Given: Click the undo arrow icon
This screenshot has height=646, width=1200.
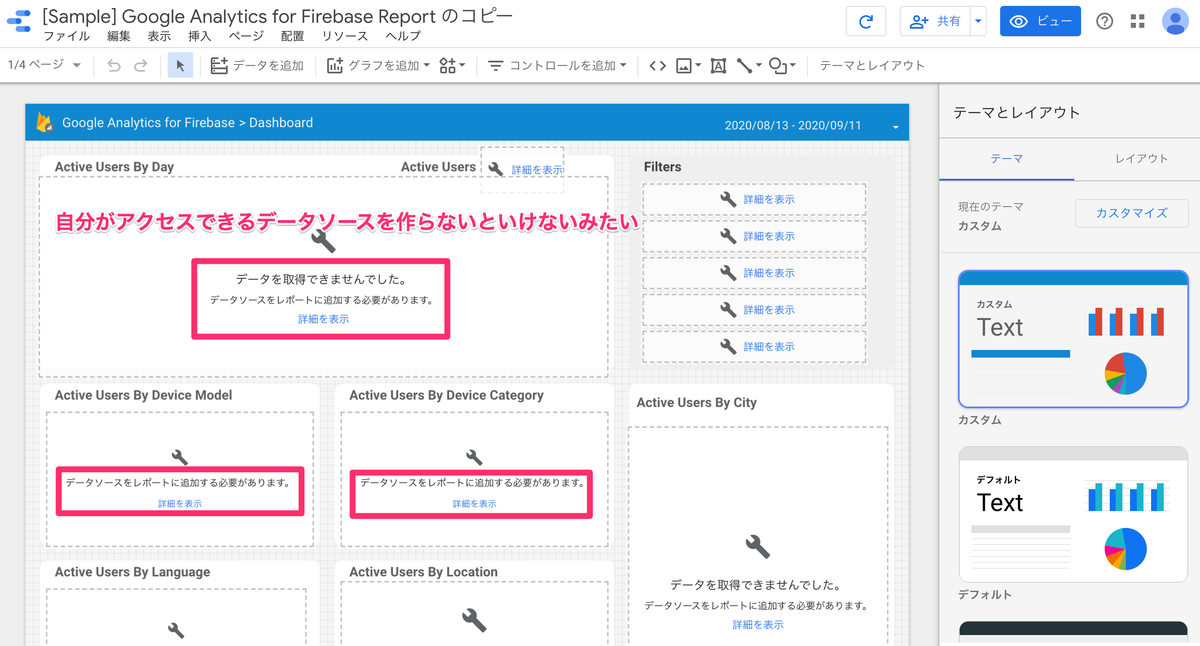Looking at the screenshot, I should pyautogui.click(x=114, y=66).
